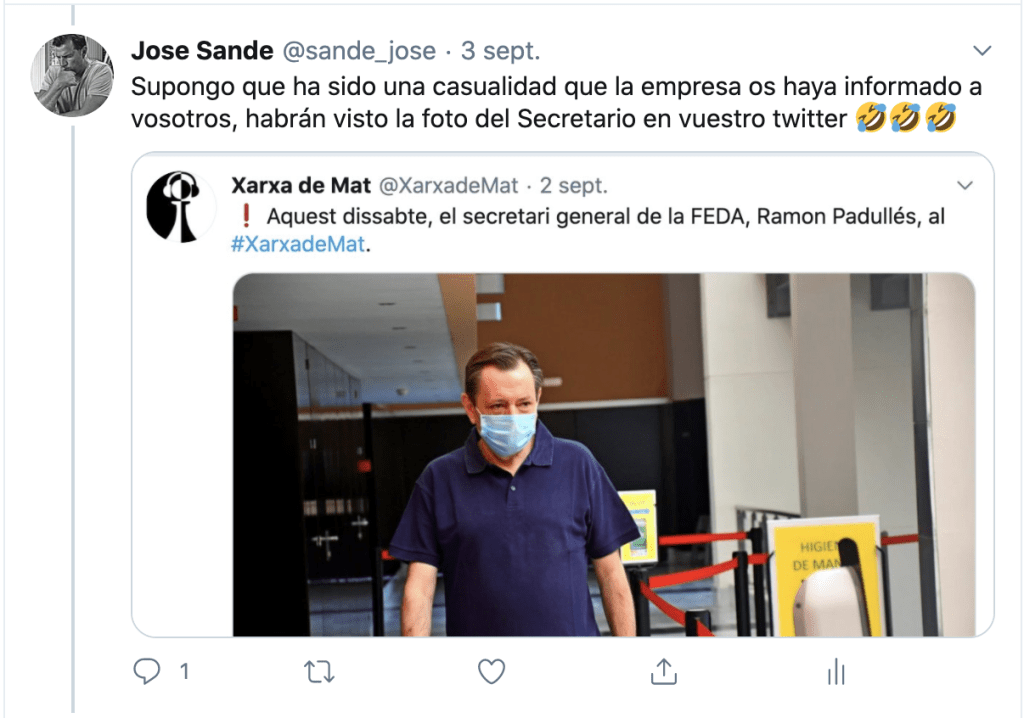Expand the Jose Sande tweet options chevron
Image resolution: width=1024 pixels, height=718 pixels.
pyautogui.click(x=982, y=50)
